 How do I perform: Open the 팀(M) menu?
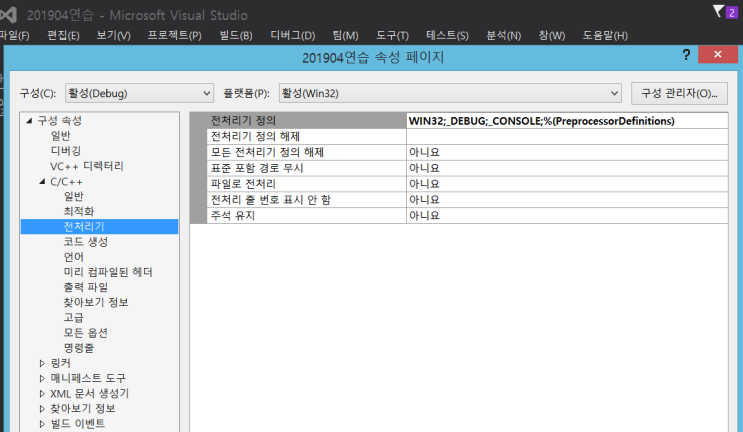tap(345, 36)
